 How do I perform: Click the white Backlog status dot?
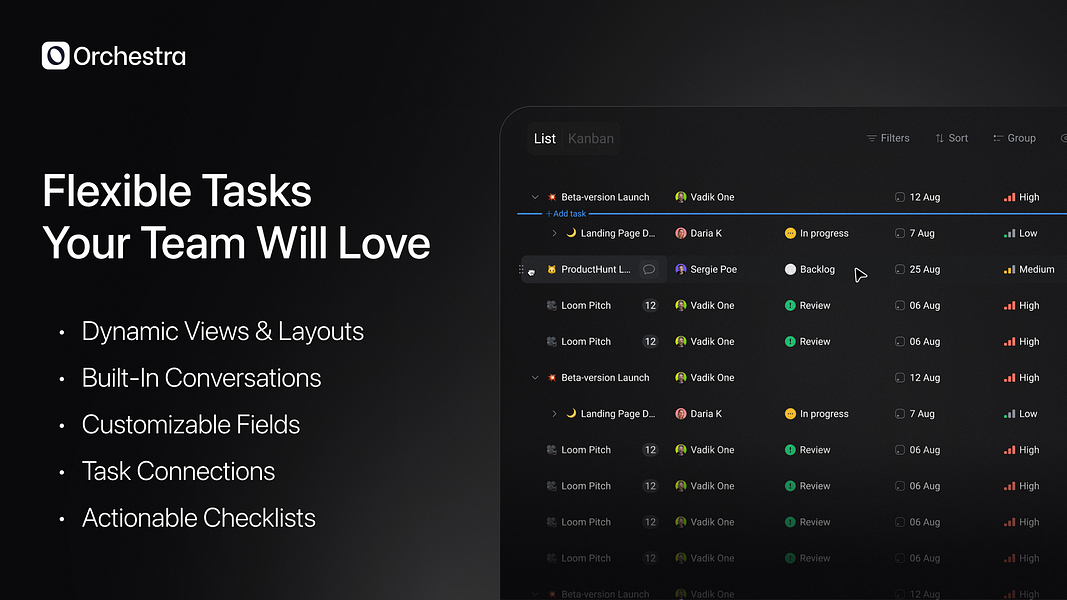(790, 269)
